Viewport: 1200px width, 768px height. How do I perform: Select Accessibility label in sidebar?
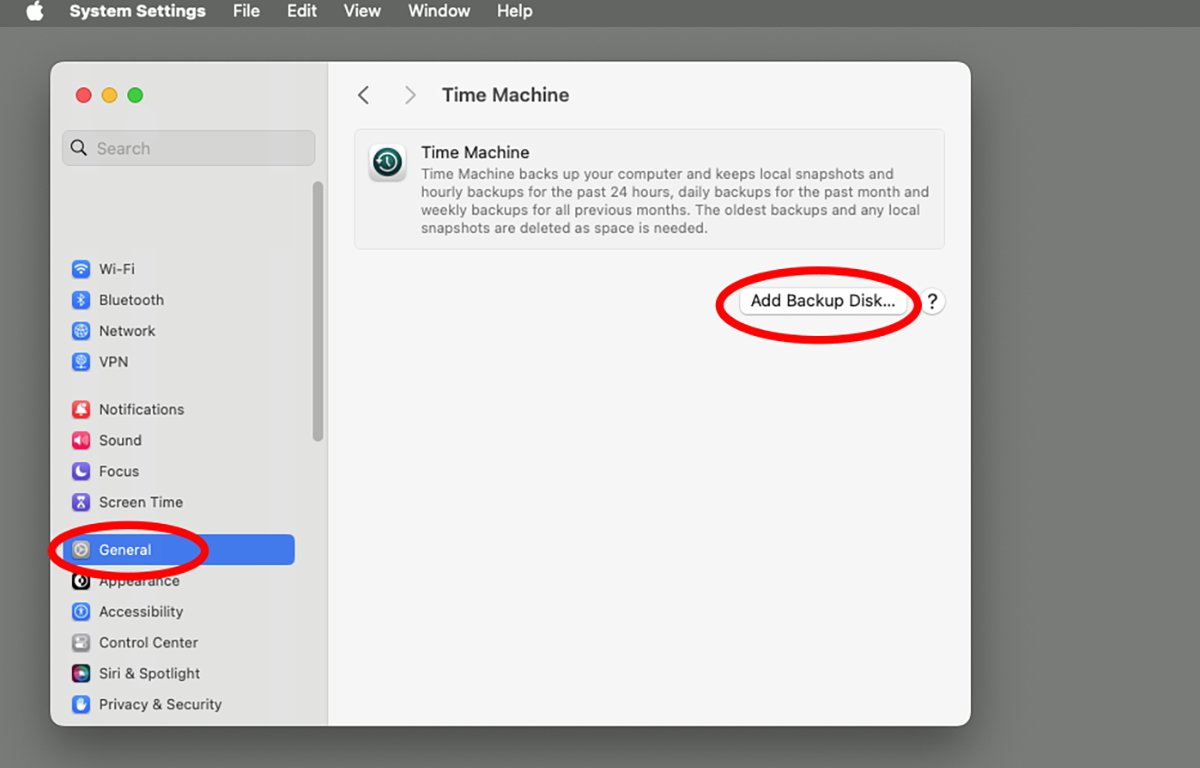click(141, 612)
